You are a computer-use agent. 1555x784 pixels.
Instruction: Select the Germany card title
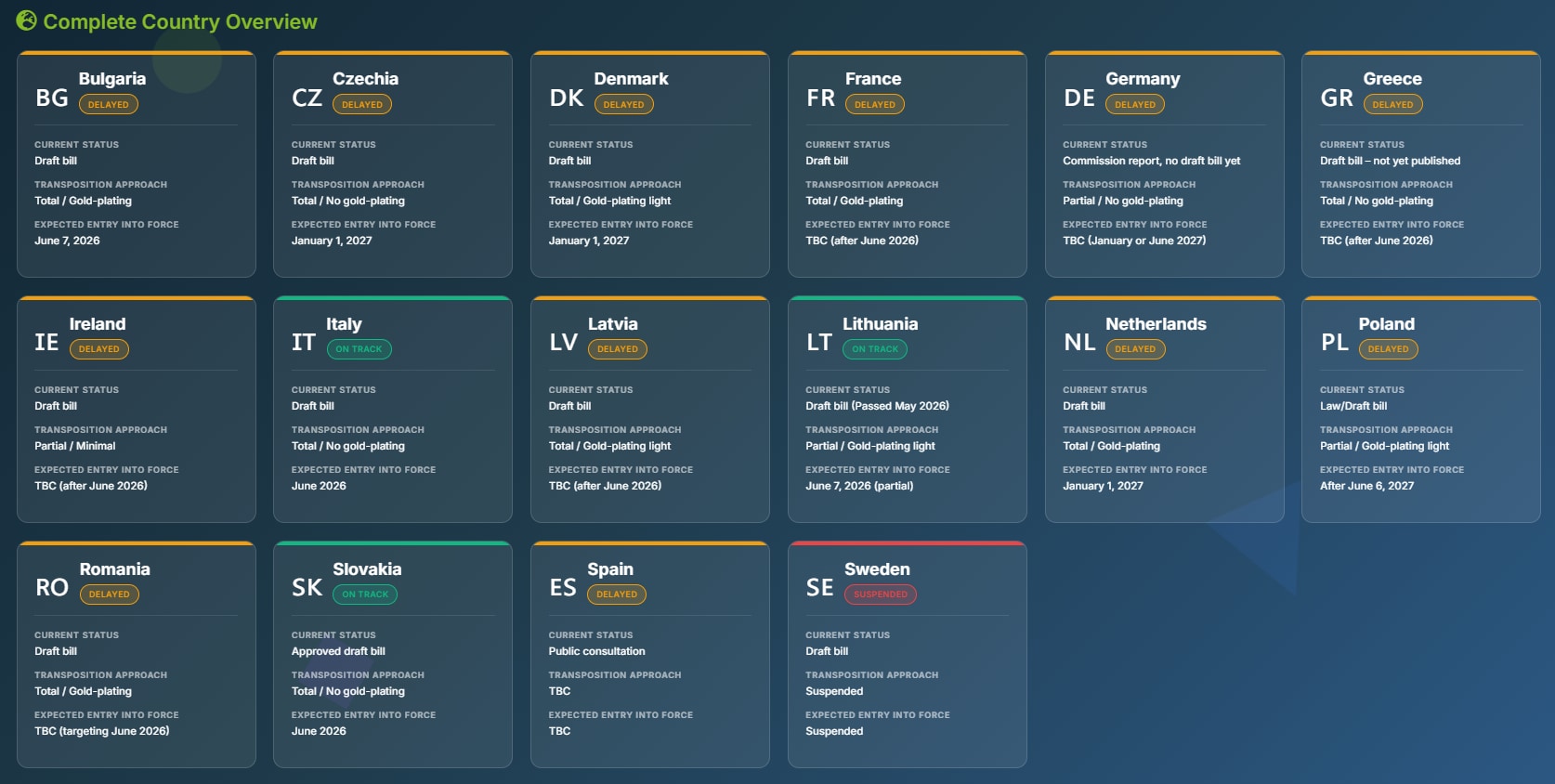[1143, 79]
